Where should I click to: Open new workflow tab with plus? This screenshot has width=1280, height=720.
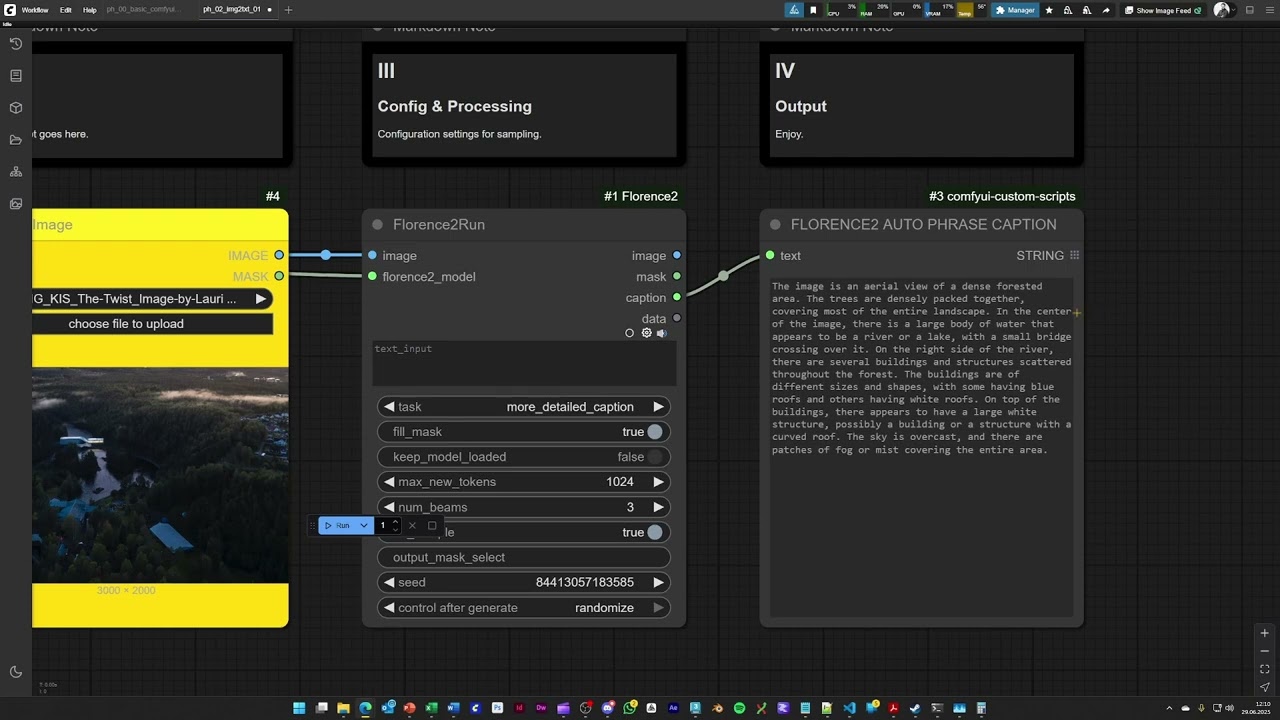pos(289,10)
